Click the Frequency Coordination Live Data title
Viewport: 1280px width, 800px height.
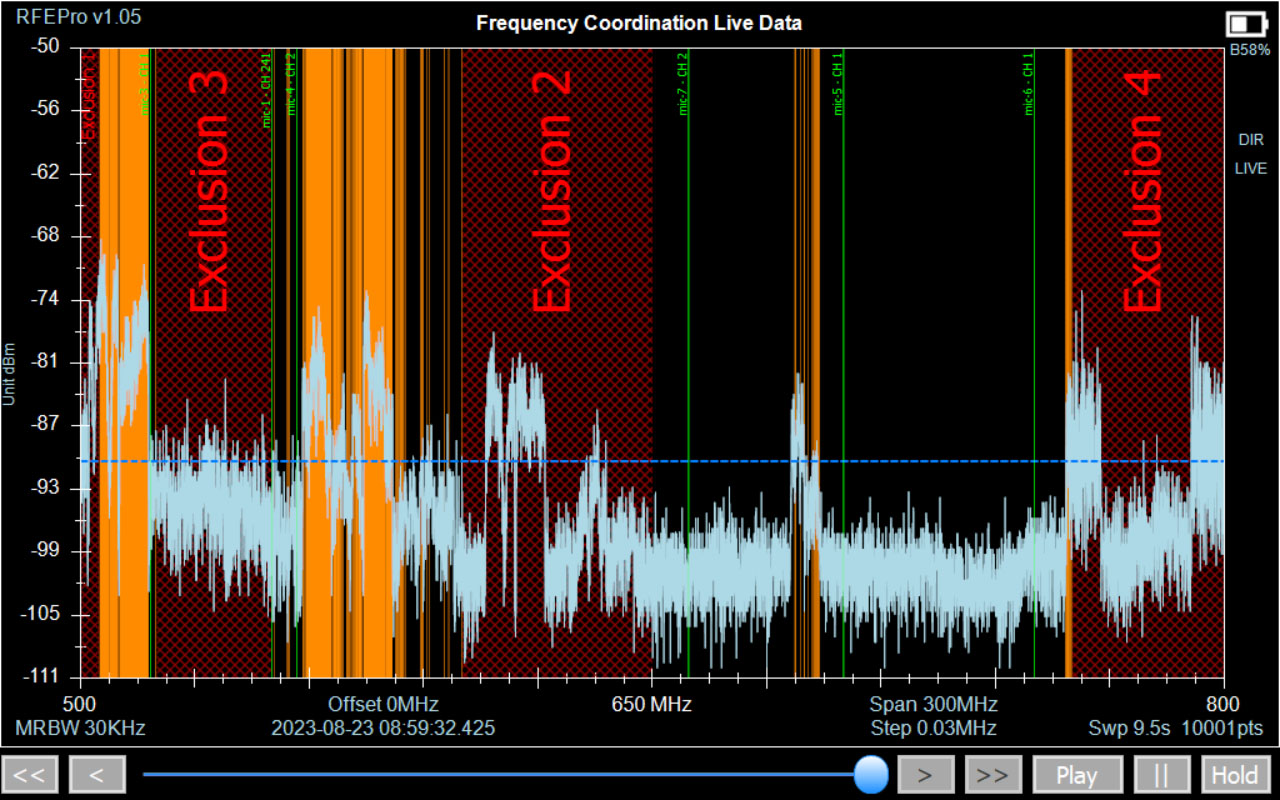click(639, 22)
